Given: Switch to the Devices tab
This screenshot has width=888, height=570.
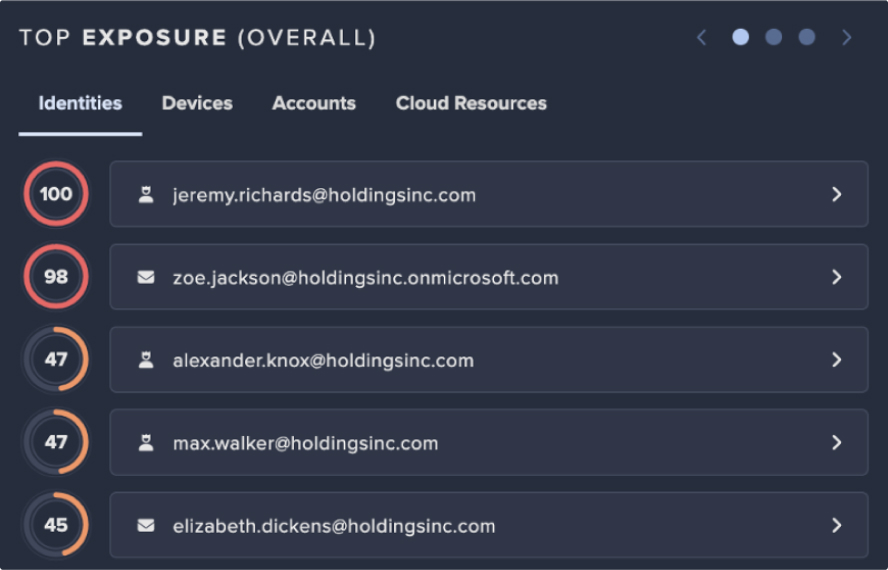Looking at the screenshot, I should [197, 103].
